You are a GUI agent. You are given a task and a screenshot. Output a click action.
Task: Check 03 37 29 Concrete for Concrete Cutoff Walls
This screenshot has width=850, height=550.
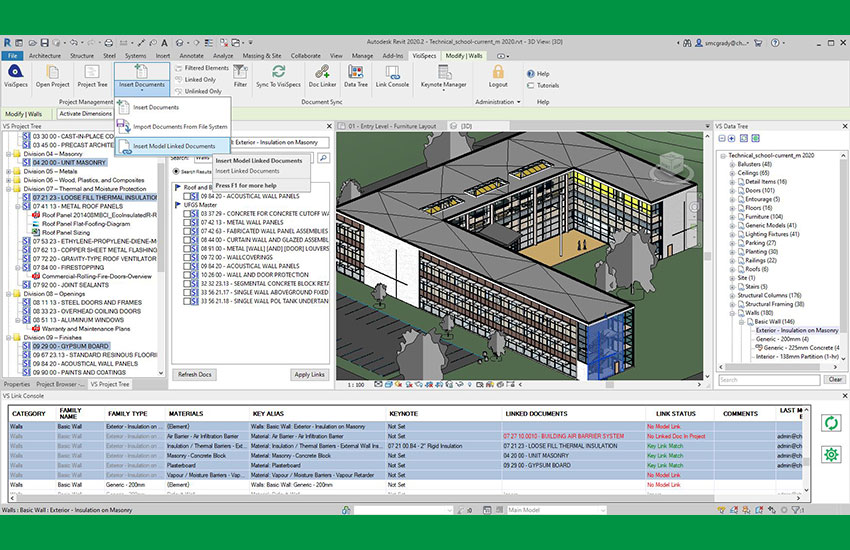click(x=186, y=213)
